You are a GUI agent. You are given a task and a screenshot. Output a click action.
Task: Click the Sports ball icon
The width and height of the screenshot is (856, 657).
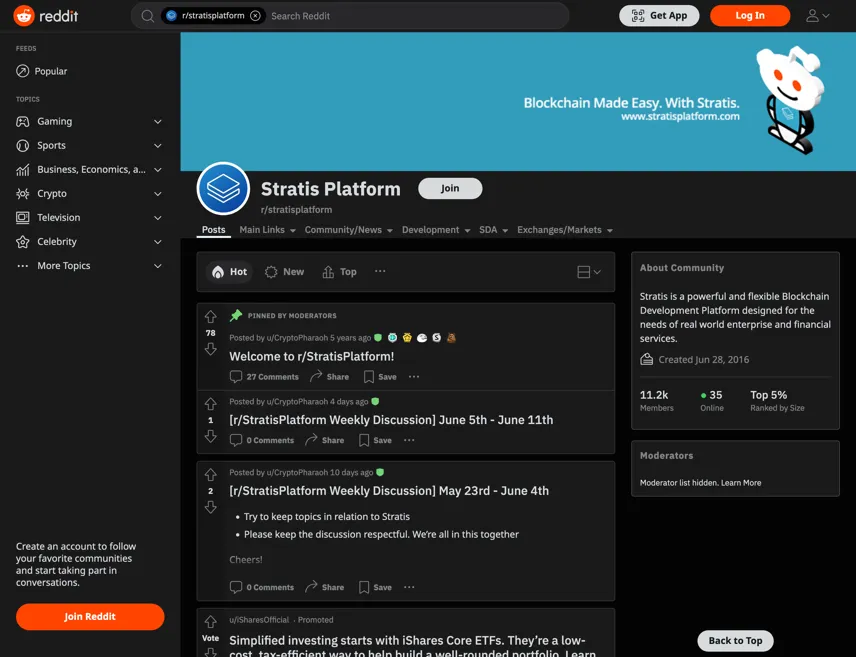pyautogui.click(x=22, y=145)
